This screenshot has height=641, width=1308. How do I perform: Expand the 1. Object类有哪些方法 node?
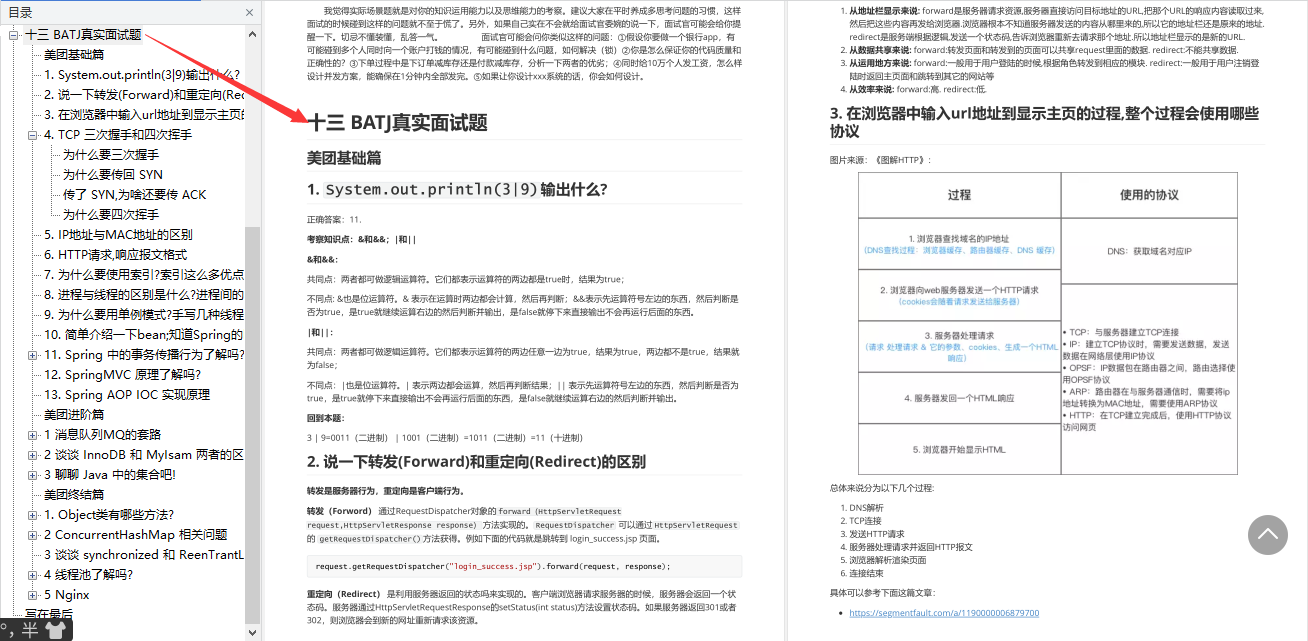(x=33, y=515)
